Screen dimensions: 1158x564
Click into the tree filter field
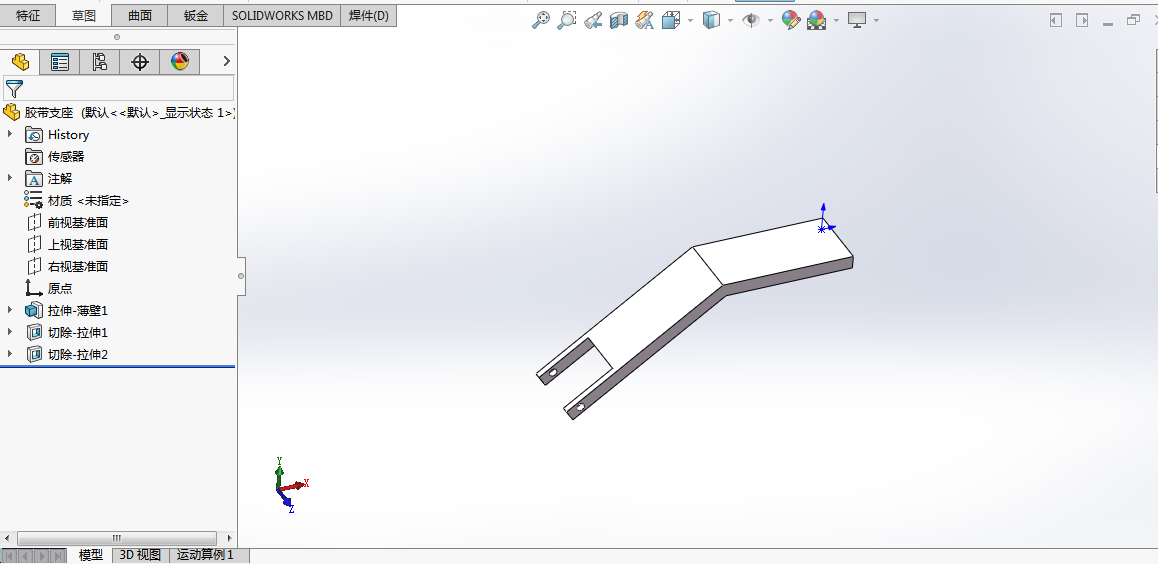(x=119, y=89)
